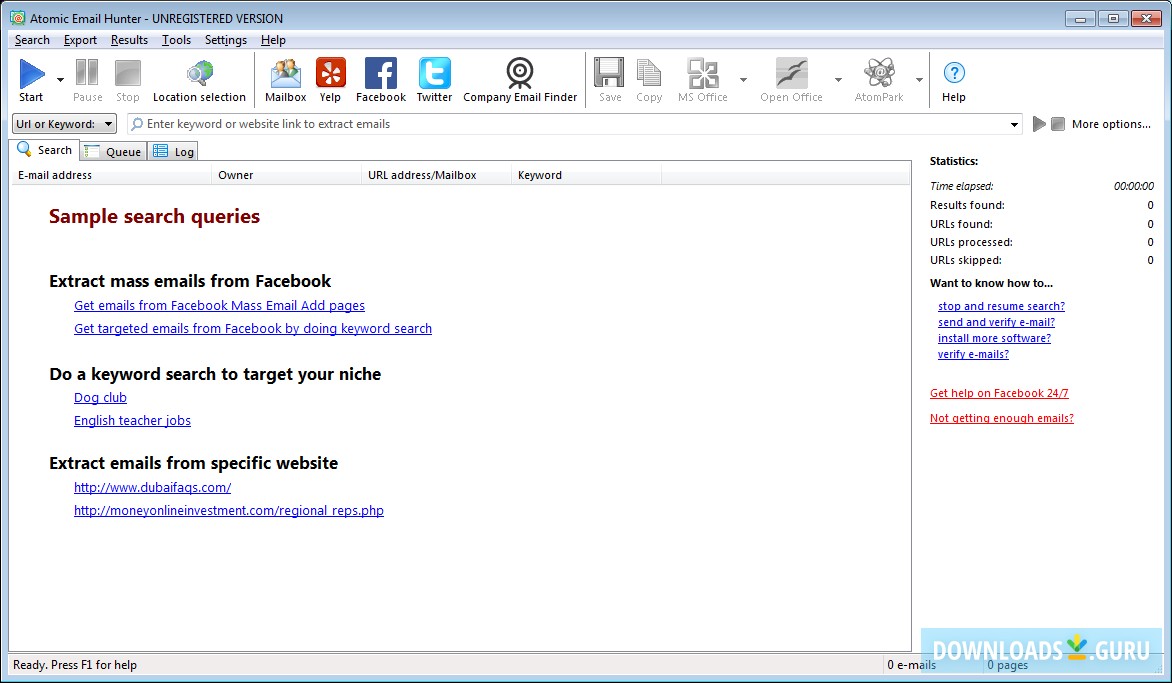The height and width of the screenshot is (683, 1172).
Task: Click the Copy results icon
Action: [649, 73]
